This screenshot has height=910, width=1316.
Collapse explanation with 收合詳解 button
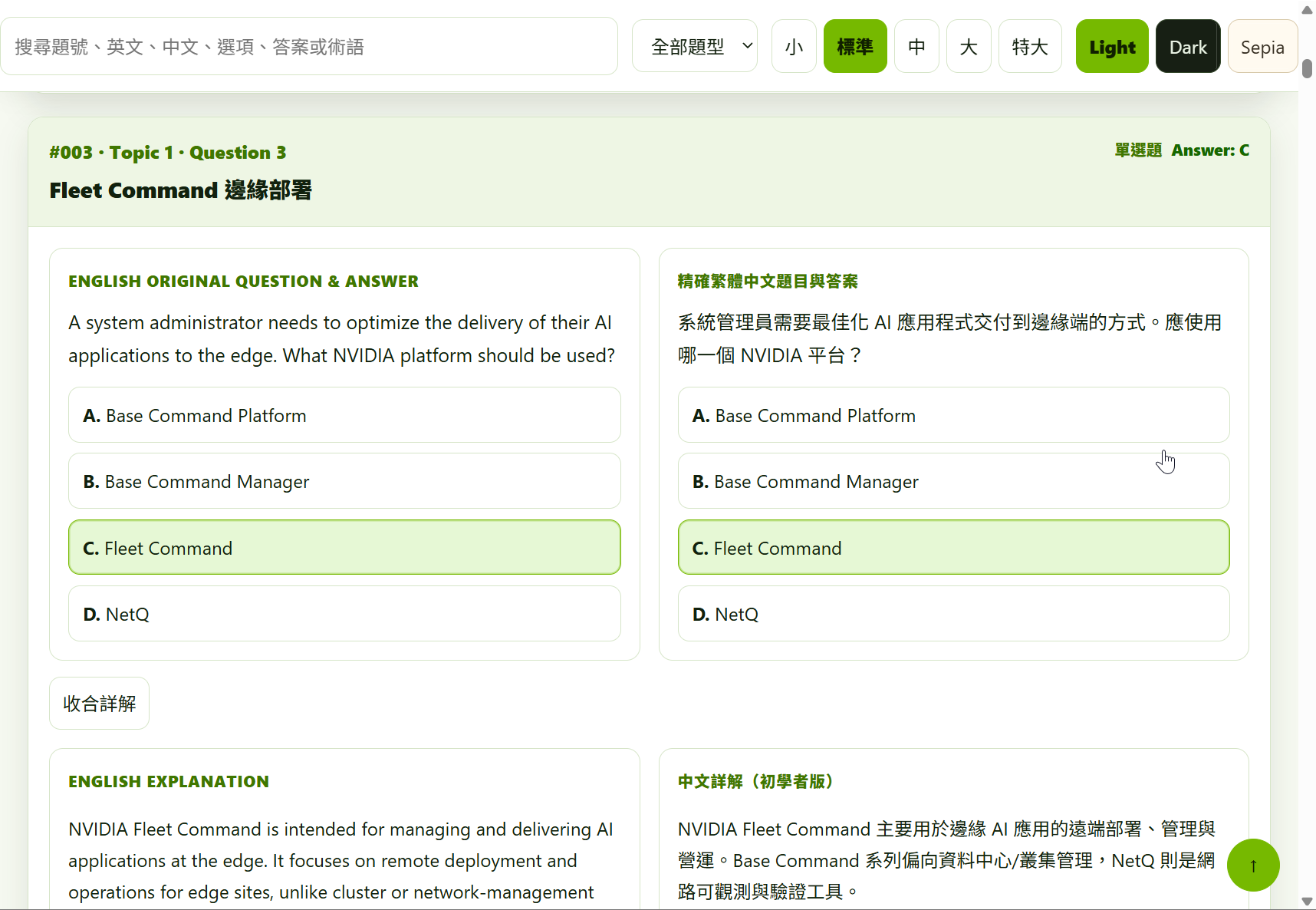pos(100,704)
